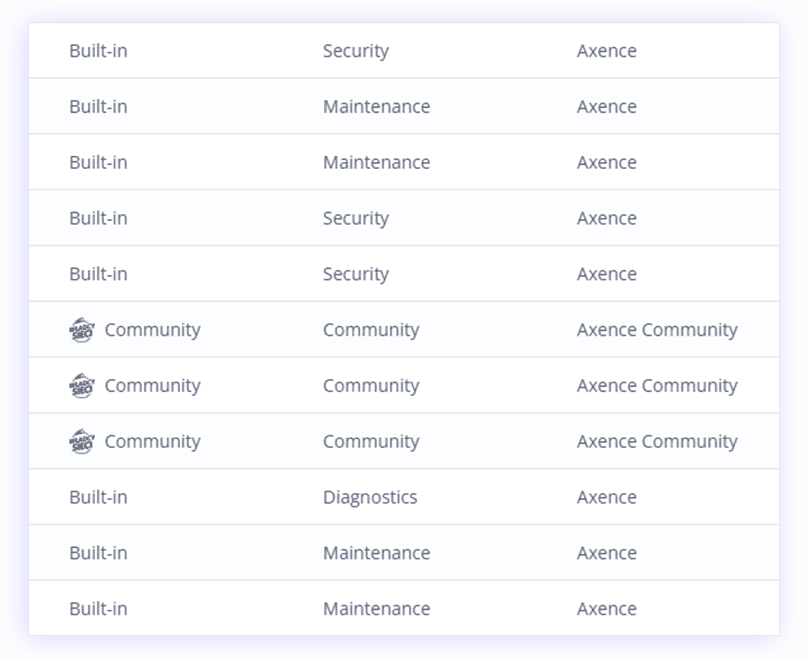
Task: Click Built-in in the top row
Action: coord(98,51)
